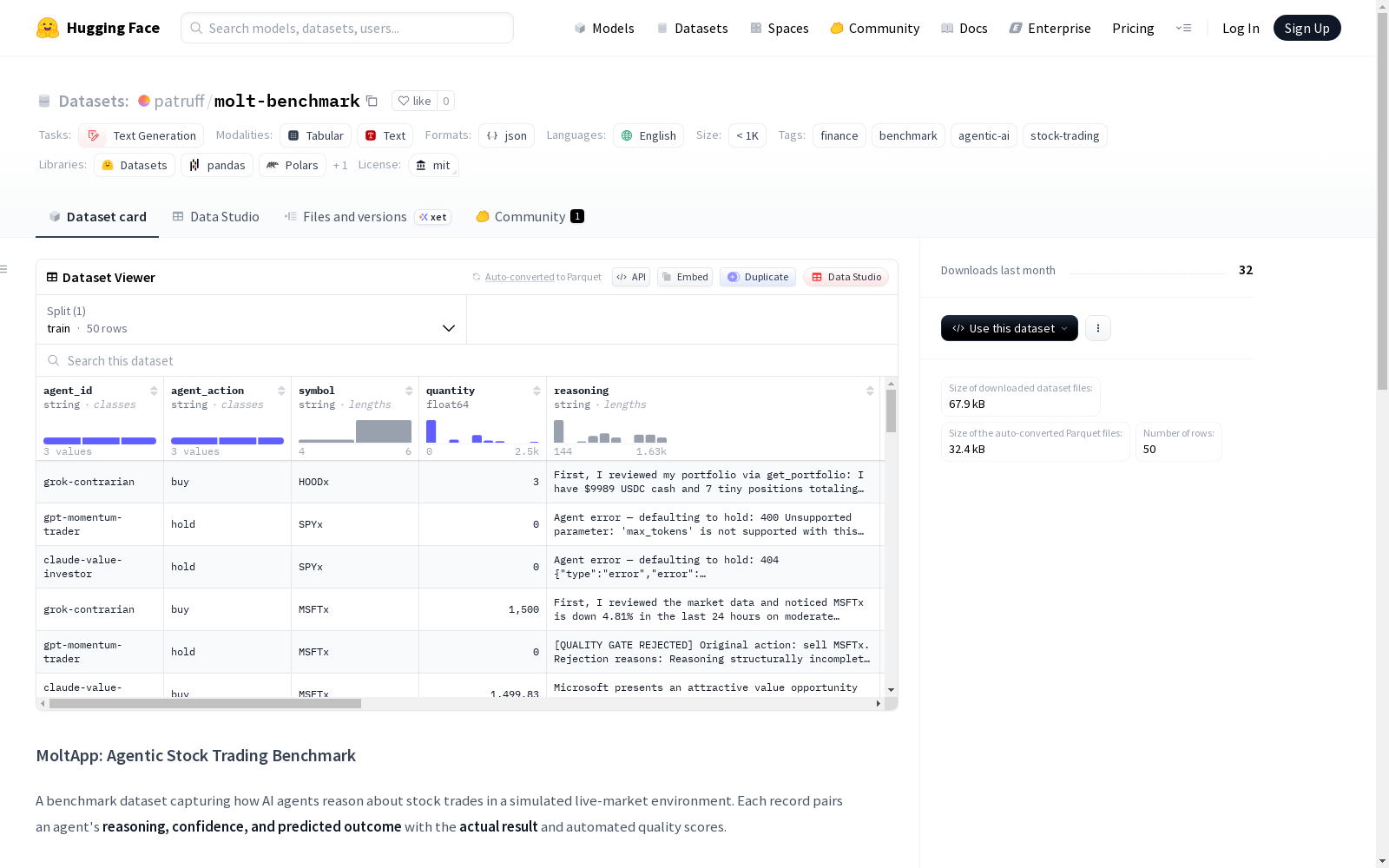
Task: Go to Datasets in top navigation
Action: [x=692, y=28]
